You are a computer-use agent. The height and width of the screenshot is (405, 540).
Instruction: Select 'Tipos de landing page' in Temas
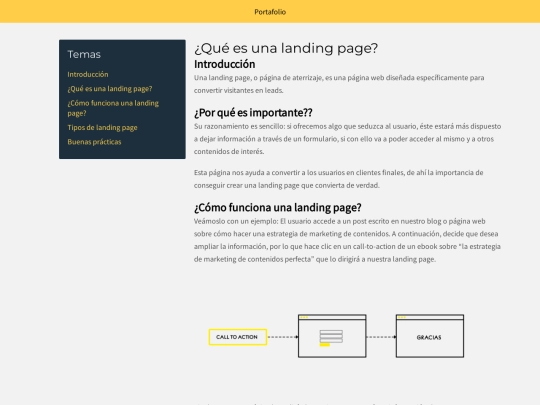(102, 128)
